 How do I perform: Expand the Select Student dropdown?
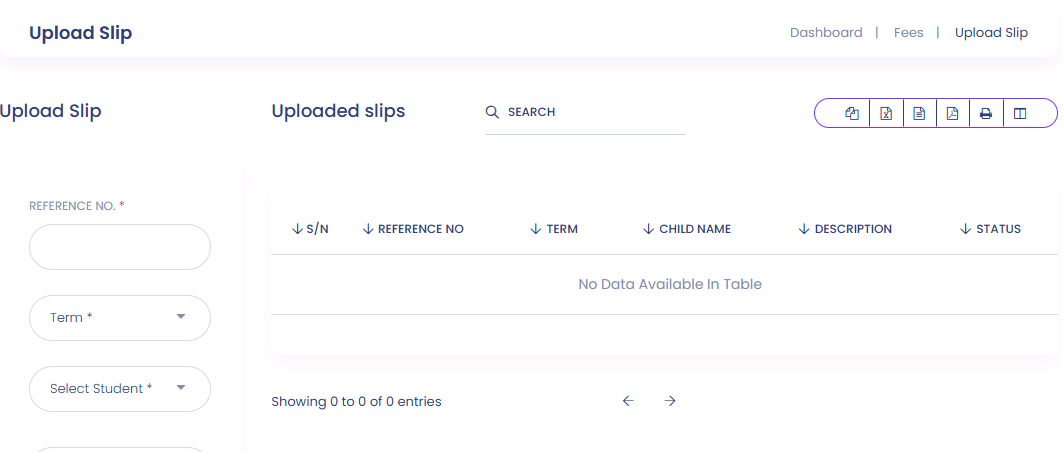[120, 389]
